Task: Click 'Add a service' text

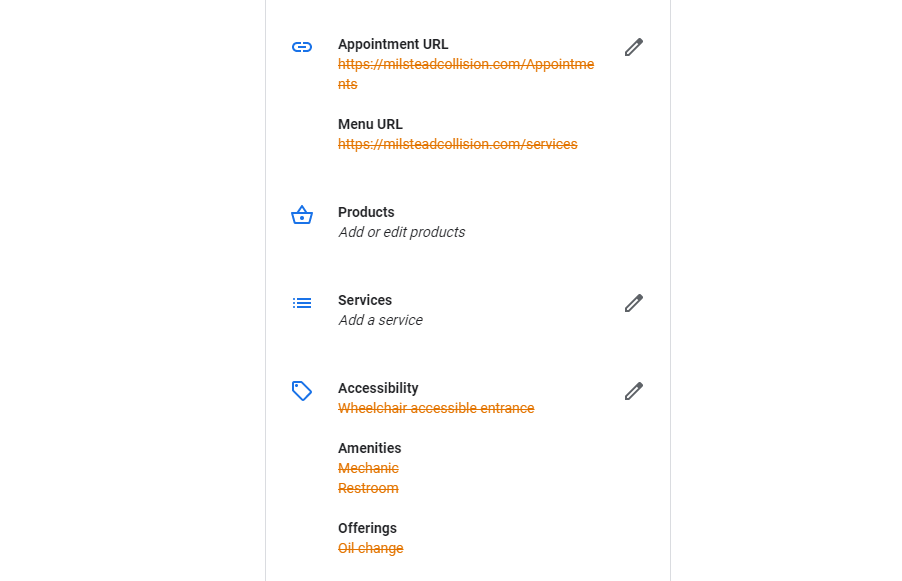Action: click(x=380, y=320)
